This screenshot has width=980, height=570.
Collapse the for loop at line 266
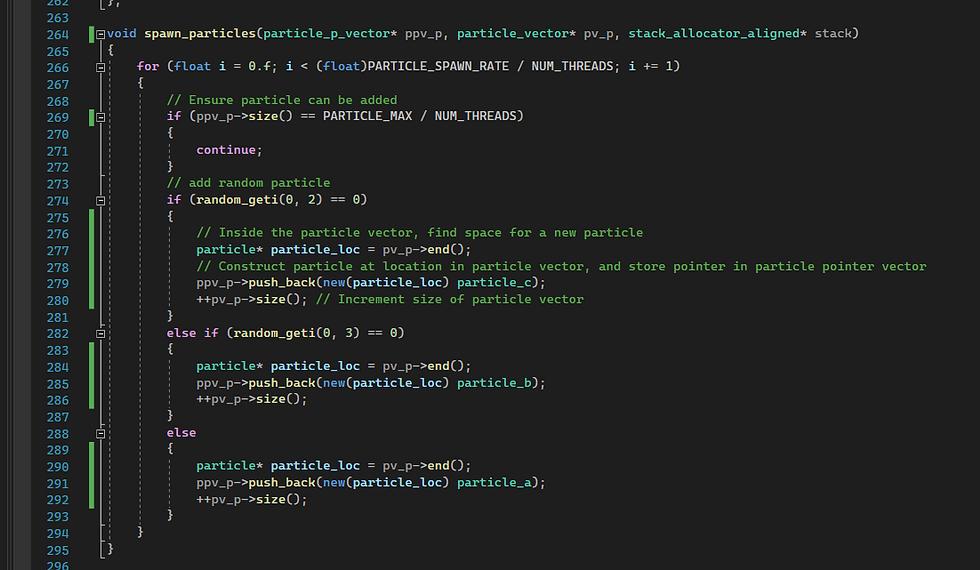coord(101,68)
